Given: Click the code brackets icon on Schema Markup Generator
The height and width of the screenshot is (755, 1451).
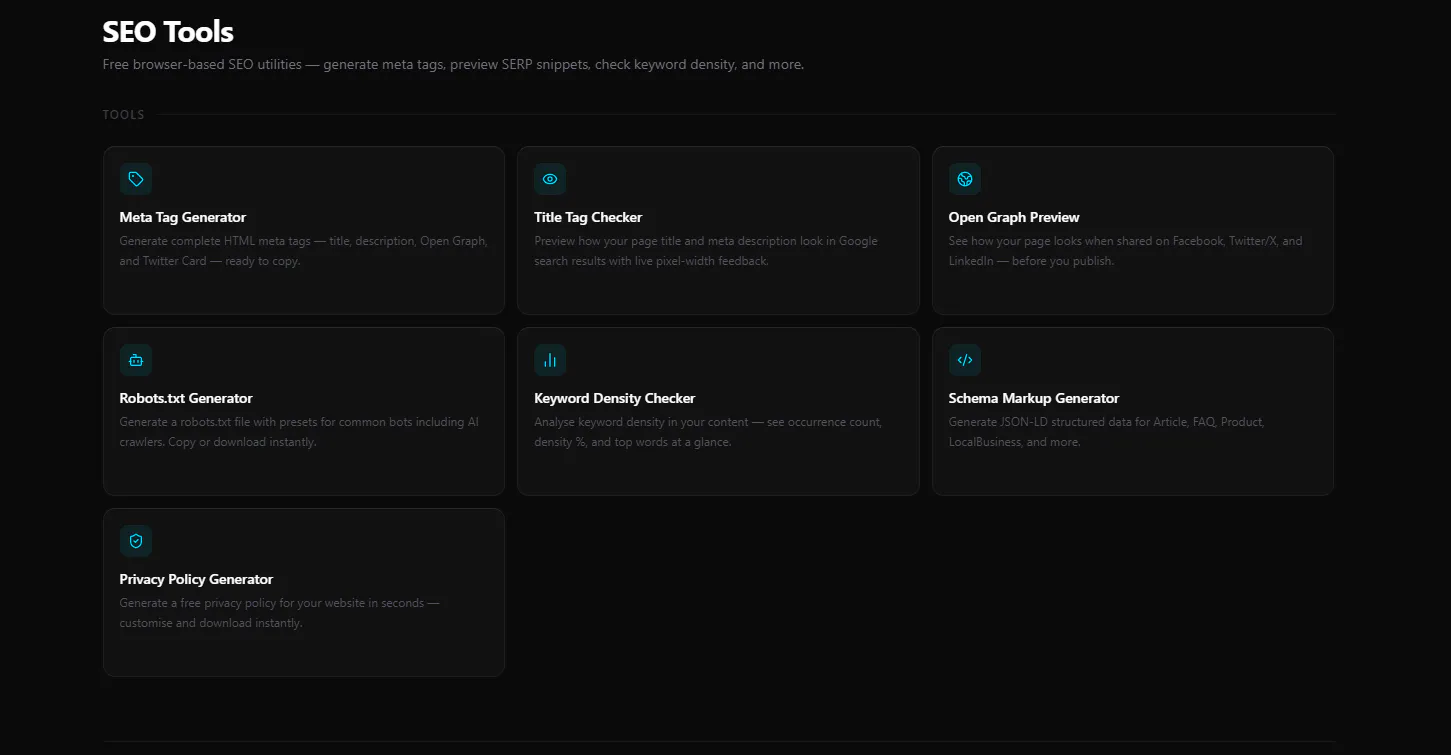Looking at the screenshot, I should (x=965, y=360).
